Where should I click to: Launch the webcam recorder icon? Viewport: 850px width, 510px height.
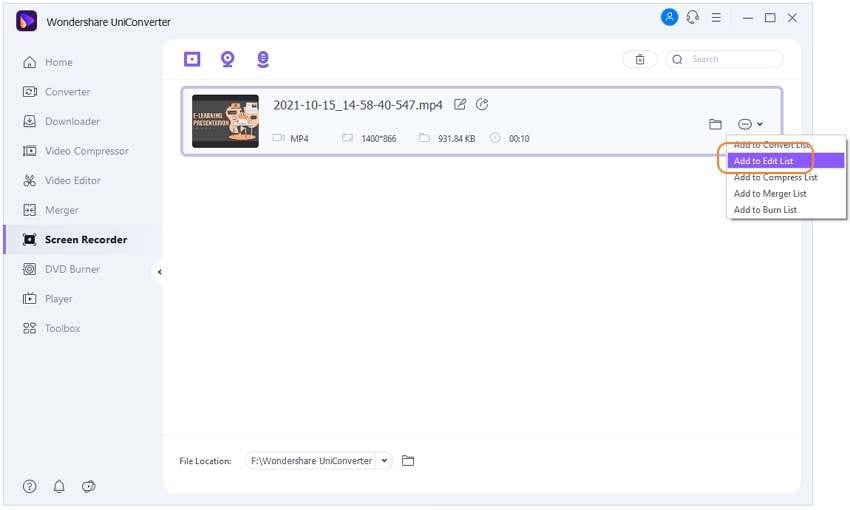click(228, 59)
